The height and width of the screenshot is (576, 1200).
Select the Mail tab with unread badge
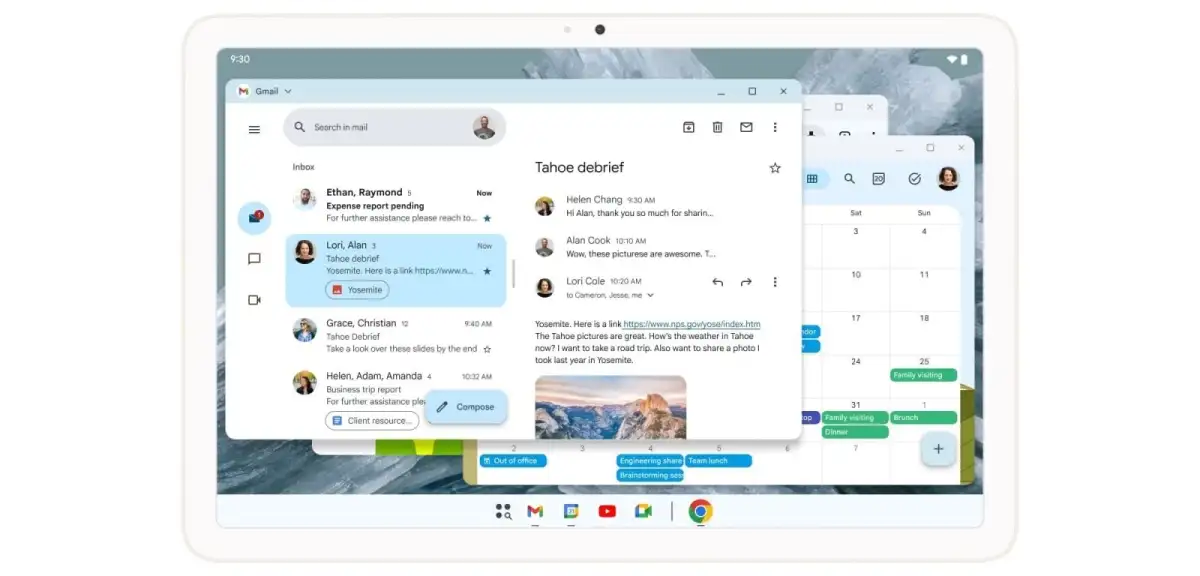[x=254, y=217]
